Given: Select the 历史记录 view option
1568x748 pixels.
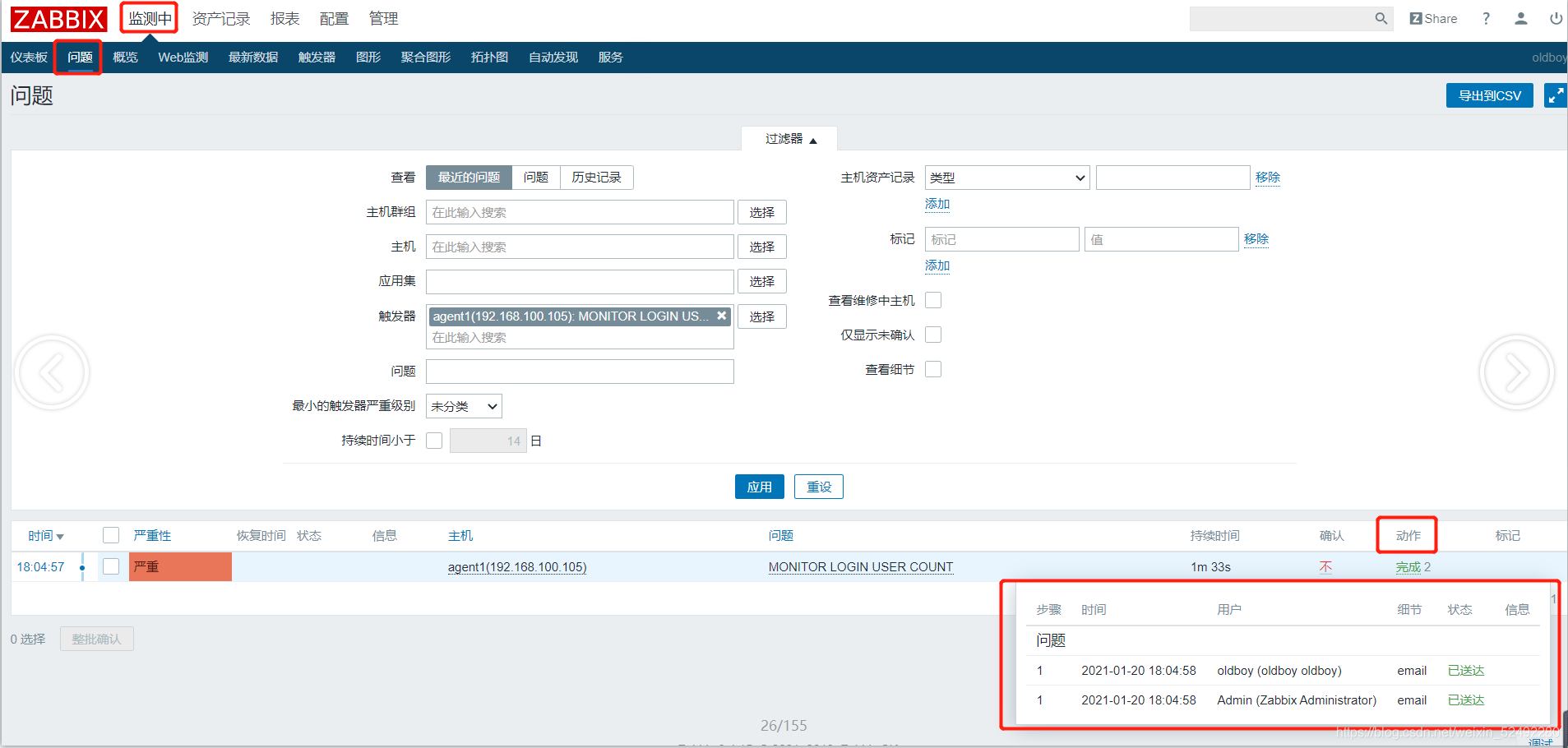Looking at the screenshot, I should [x=597, y=178].
